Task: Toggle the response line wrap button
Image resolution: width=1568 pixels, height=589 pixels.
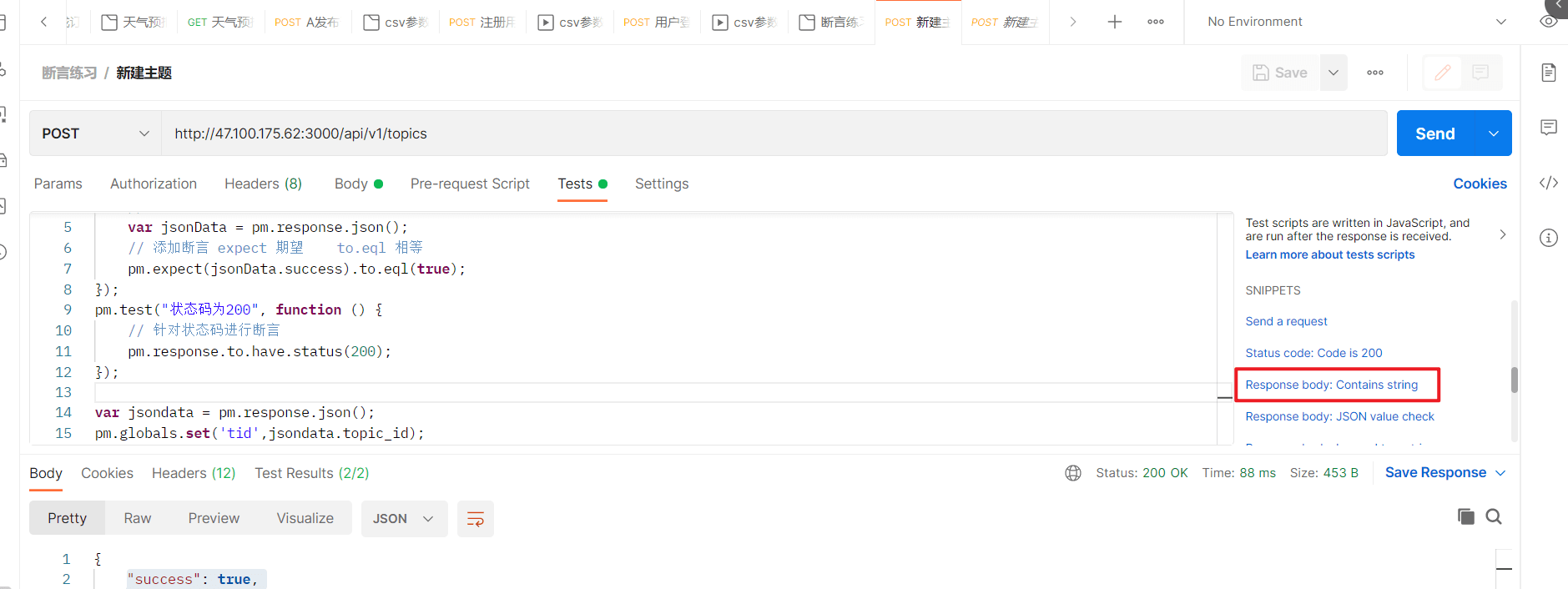Action: 476,519
